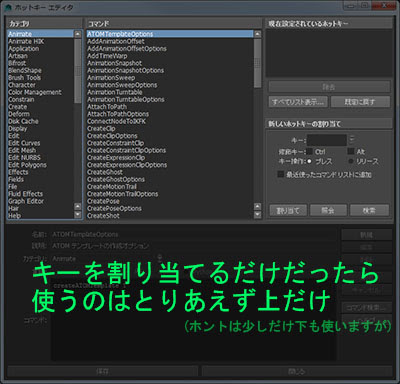Click the bottom down arrow of command scrollbar
Viewport: 400px width, 384px height.
click(x=257, y=215)
